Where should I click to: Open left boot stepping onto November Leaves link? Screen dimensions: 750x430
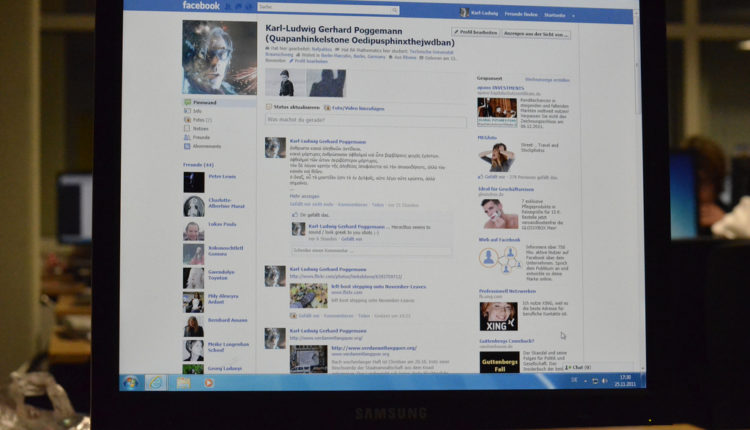tap(378, 287)
